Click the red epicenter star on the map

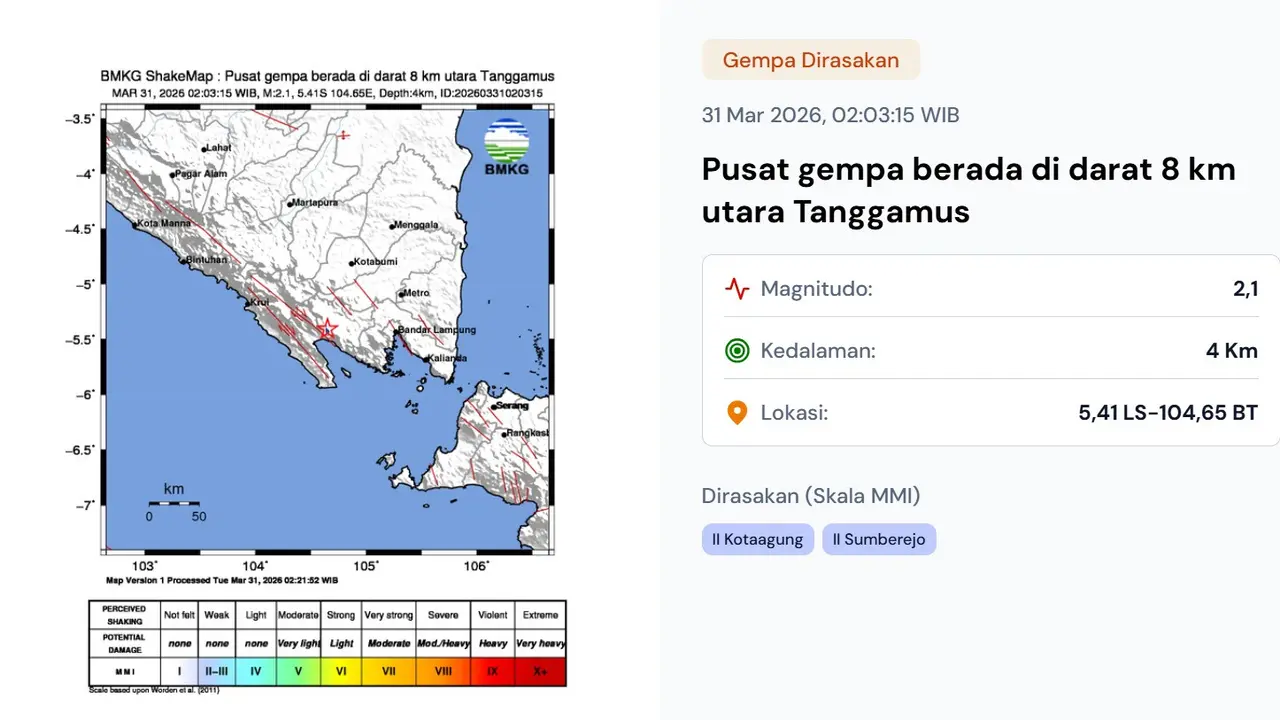click(326, 328)
